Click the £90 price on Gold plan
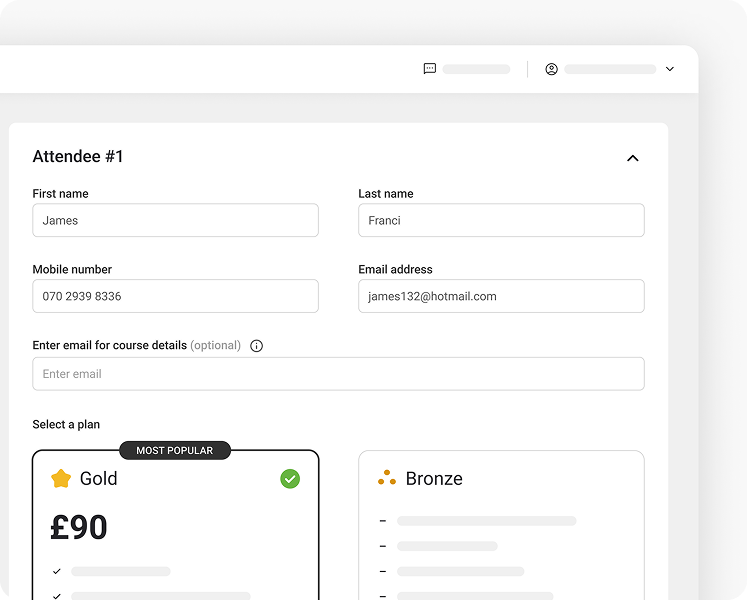Viewport: 747px width, 600px height. tap(79, 528)
